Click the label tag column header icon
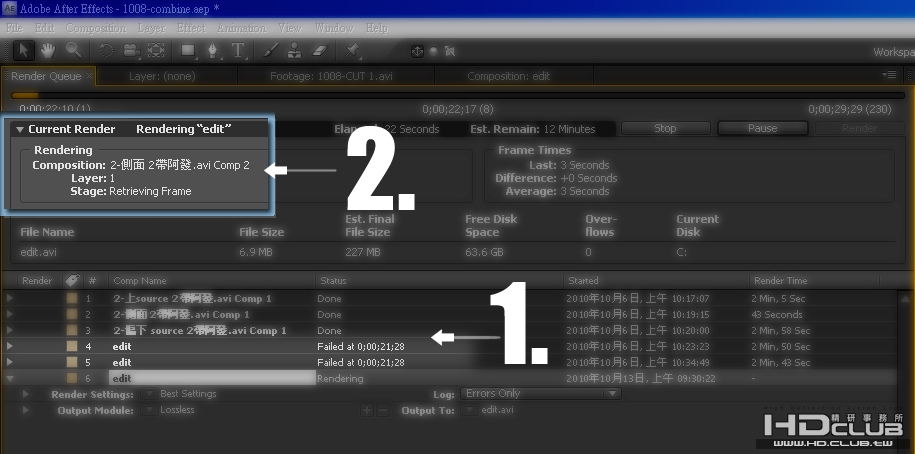 pos(72,281)
